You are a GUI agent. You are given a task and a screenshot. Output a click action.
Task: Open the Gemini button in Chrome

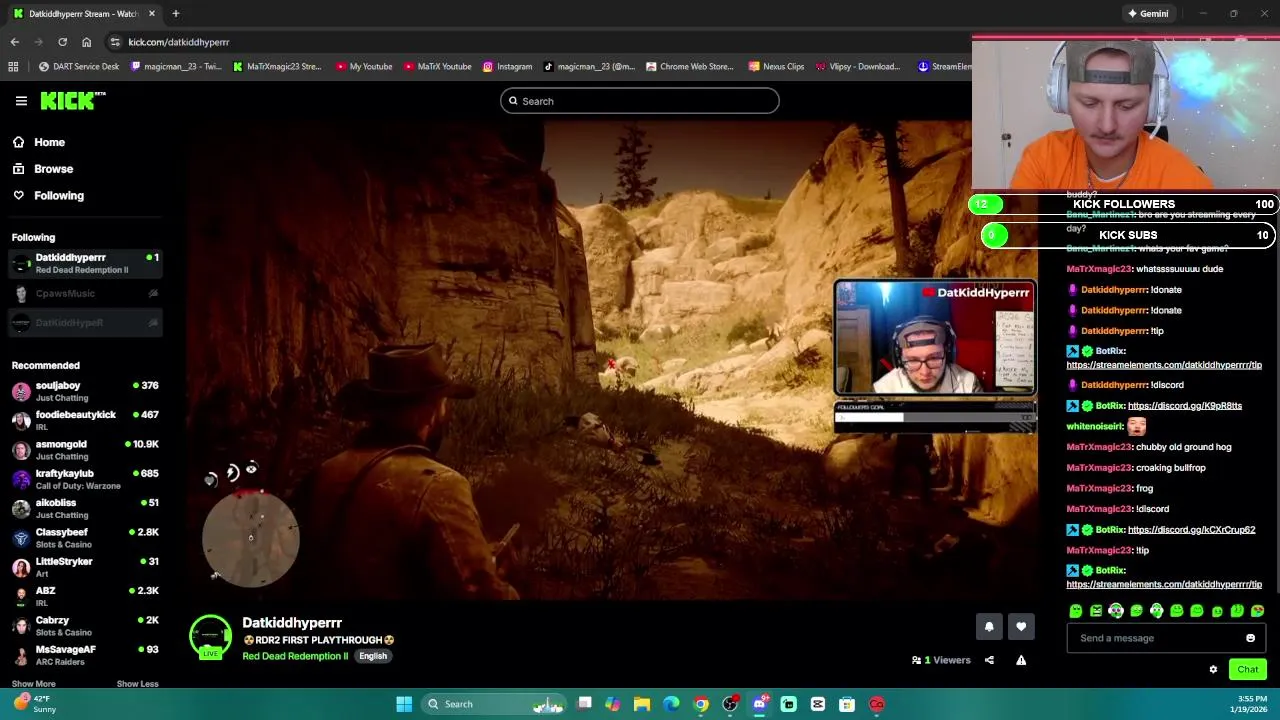pos(1148,14)
